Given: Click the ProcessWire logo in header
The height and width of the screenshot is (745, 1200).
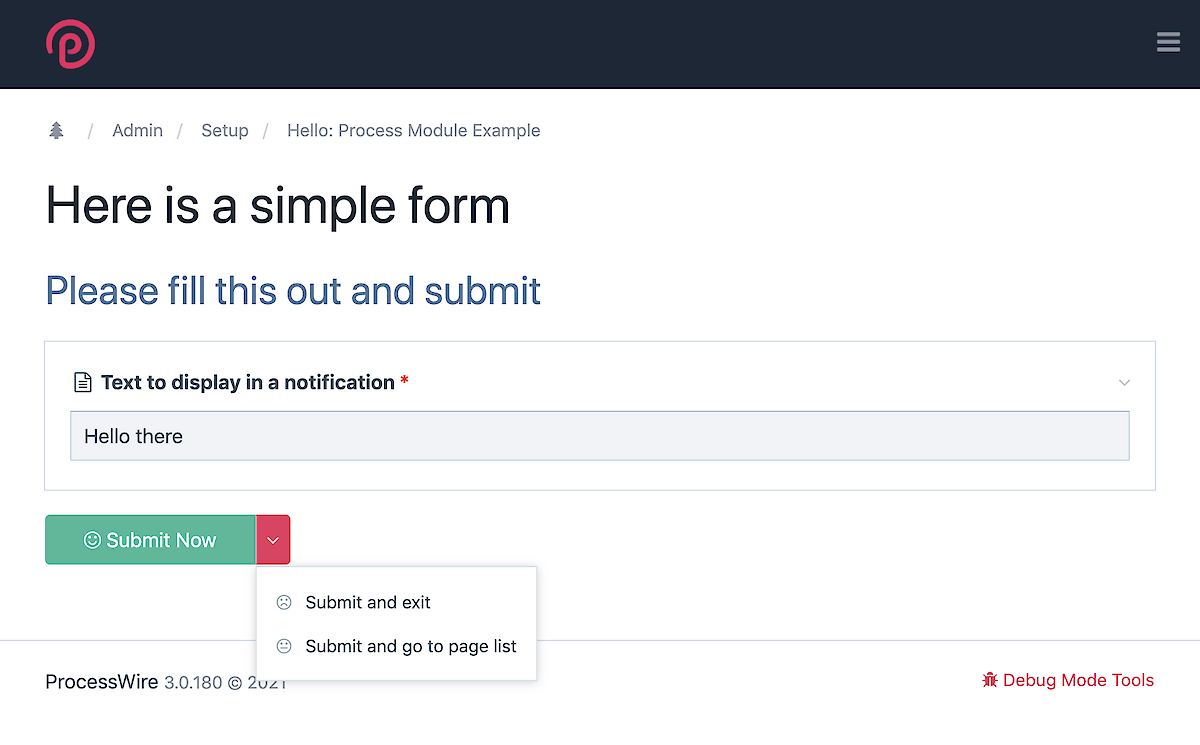Looking at the screenshot, I should 70,44.
